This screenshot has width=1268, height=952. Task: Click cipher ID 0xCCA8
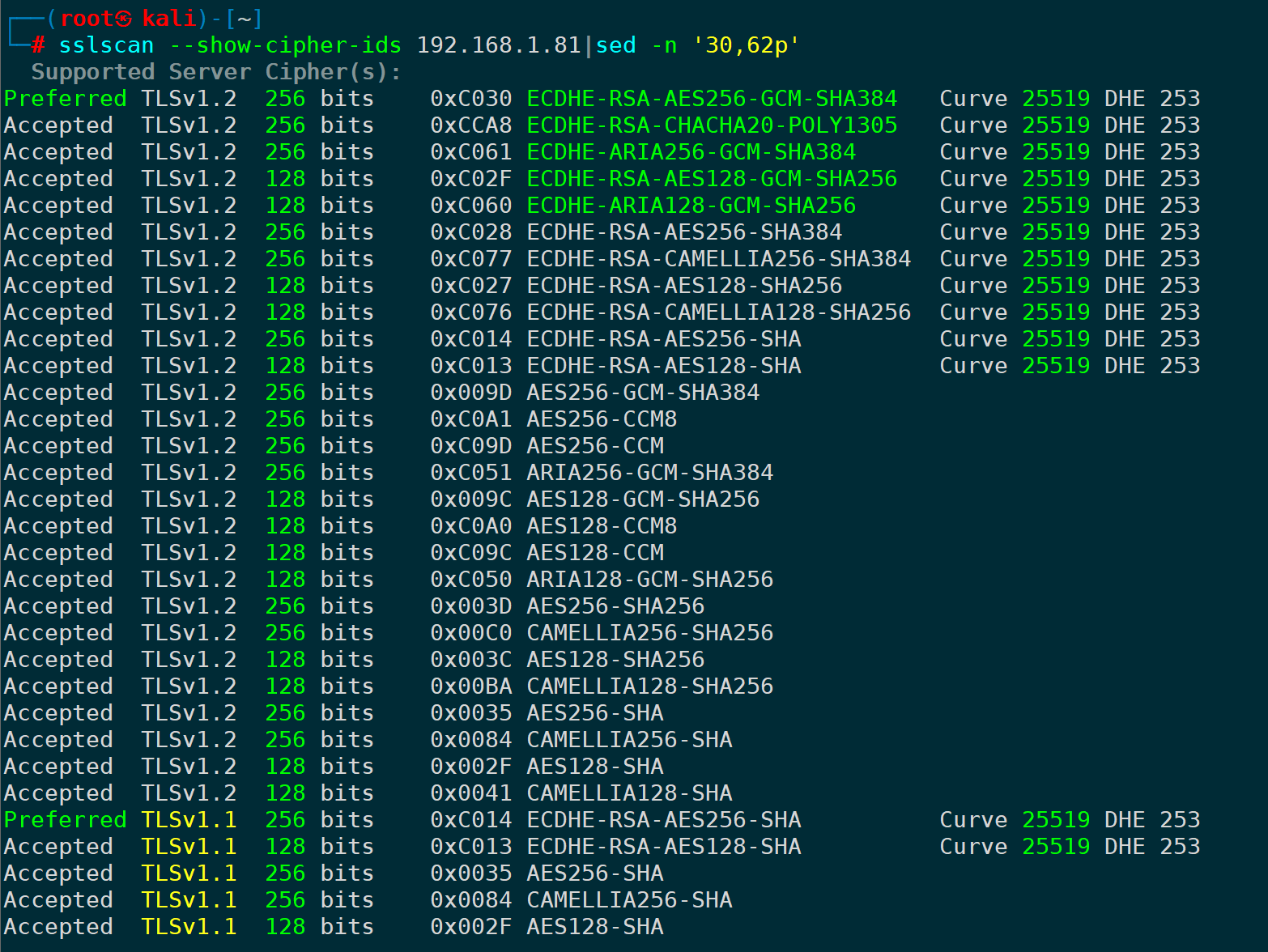click(471, 125)
